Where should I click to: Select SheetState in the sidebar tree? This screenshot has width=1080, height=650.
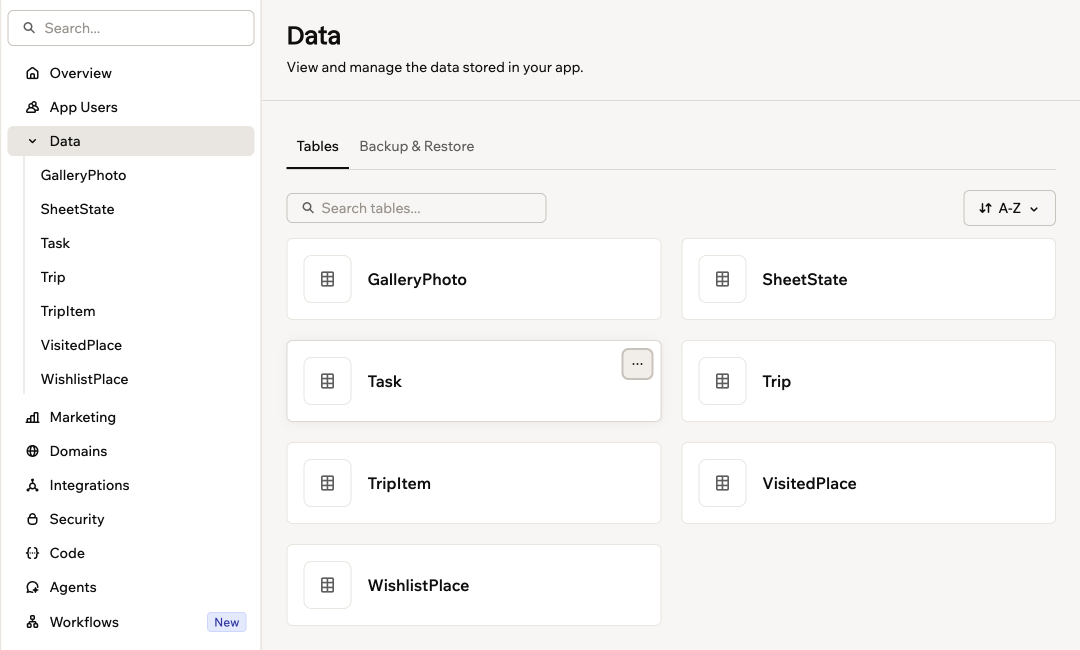tap(77, 209)
